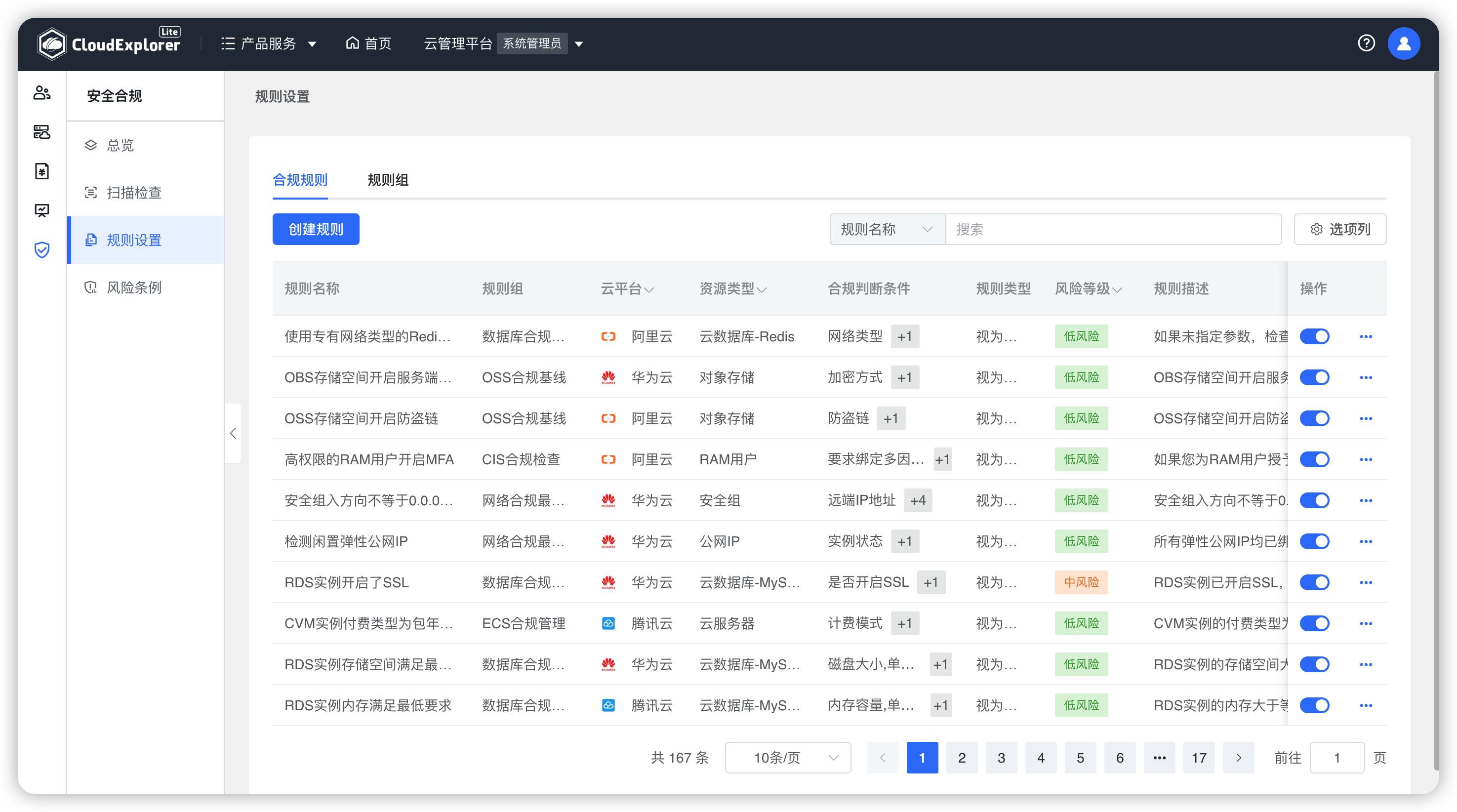Screen dimensions: 1457x812
Task: Toggle the OSS存储空间开启防盗链 rule switch
Action: (1314, 418)
